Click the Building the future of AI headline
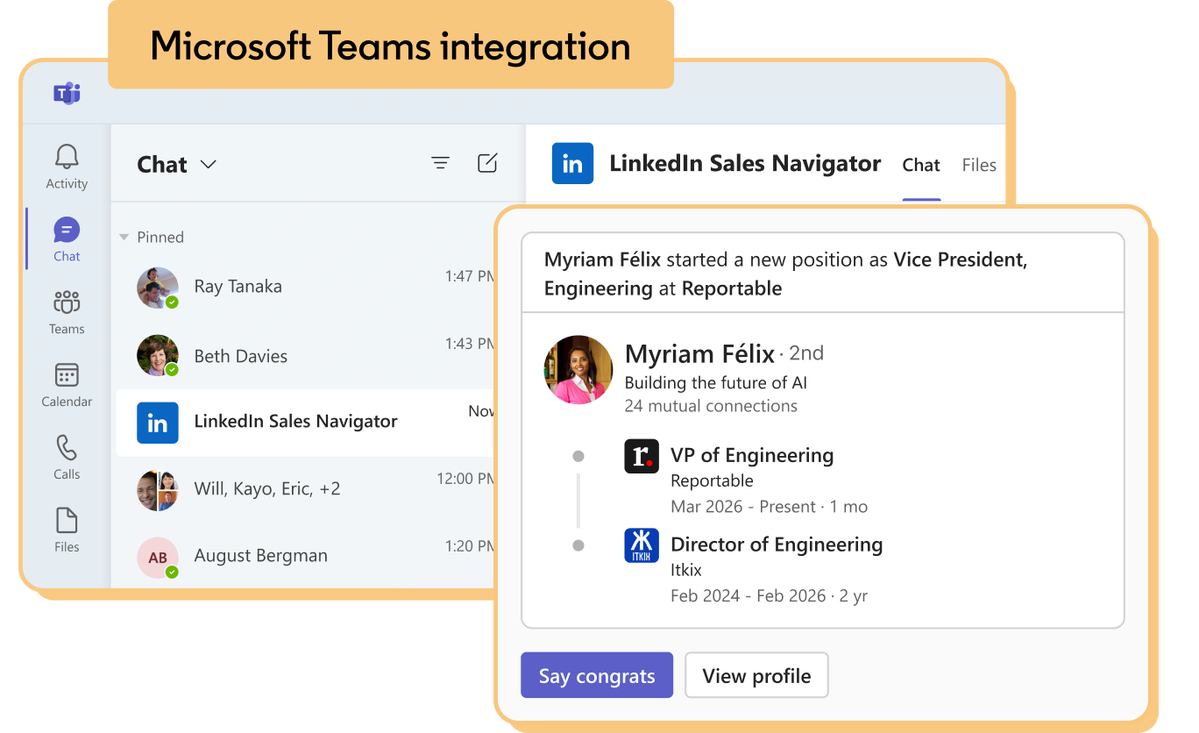1199x733 pixels. [x=716, y=383]
